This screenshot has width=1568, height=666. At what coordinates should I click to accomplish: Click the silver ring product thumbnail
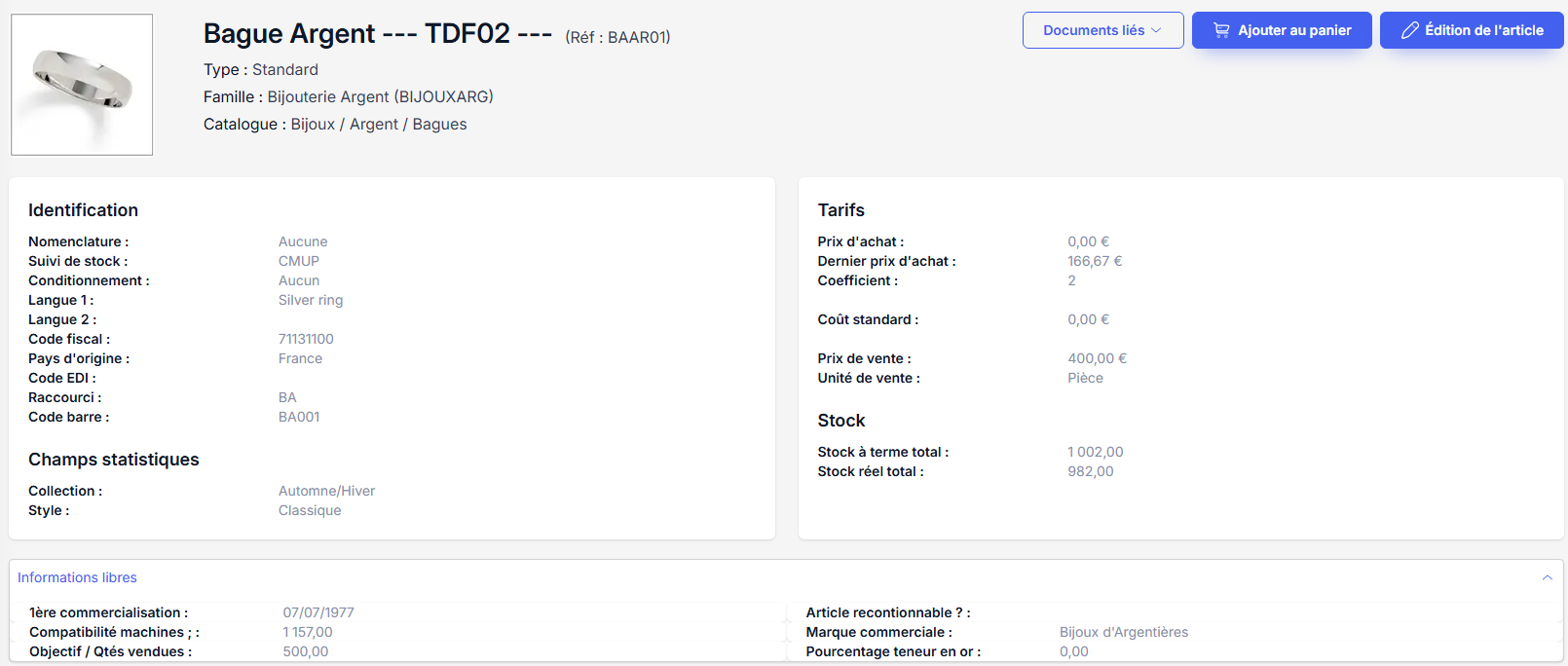[82, 85]
